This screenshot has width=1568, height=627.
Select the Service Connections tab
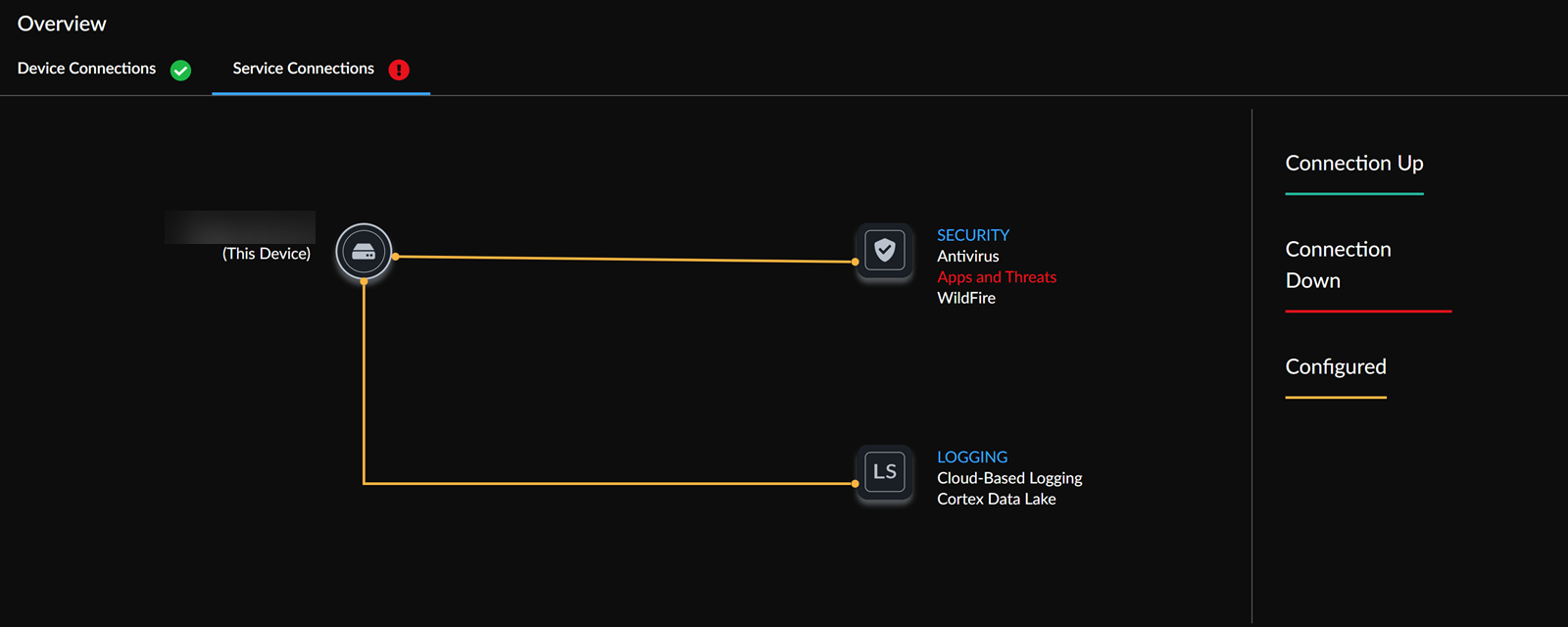pyautogui.click(x=303, y=69)
